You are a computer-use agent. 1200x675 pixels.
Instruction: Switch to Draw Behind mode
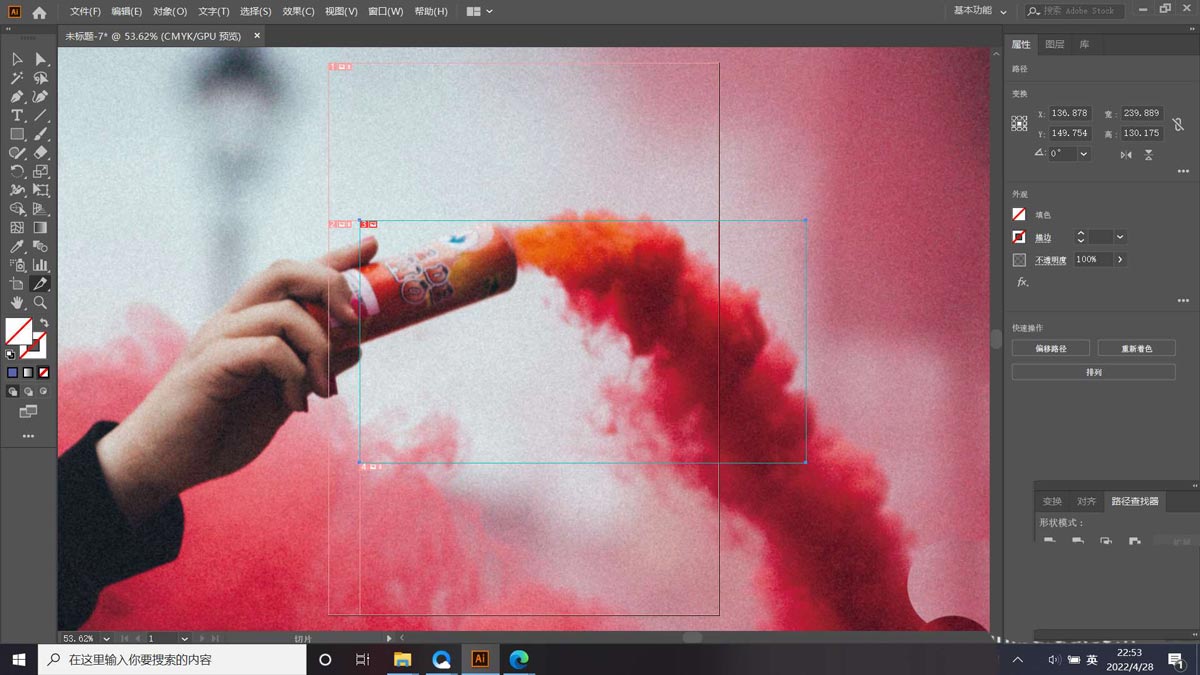28,391
